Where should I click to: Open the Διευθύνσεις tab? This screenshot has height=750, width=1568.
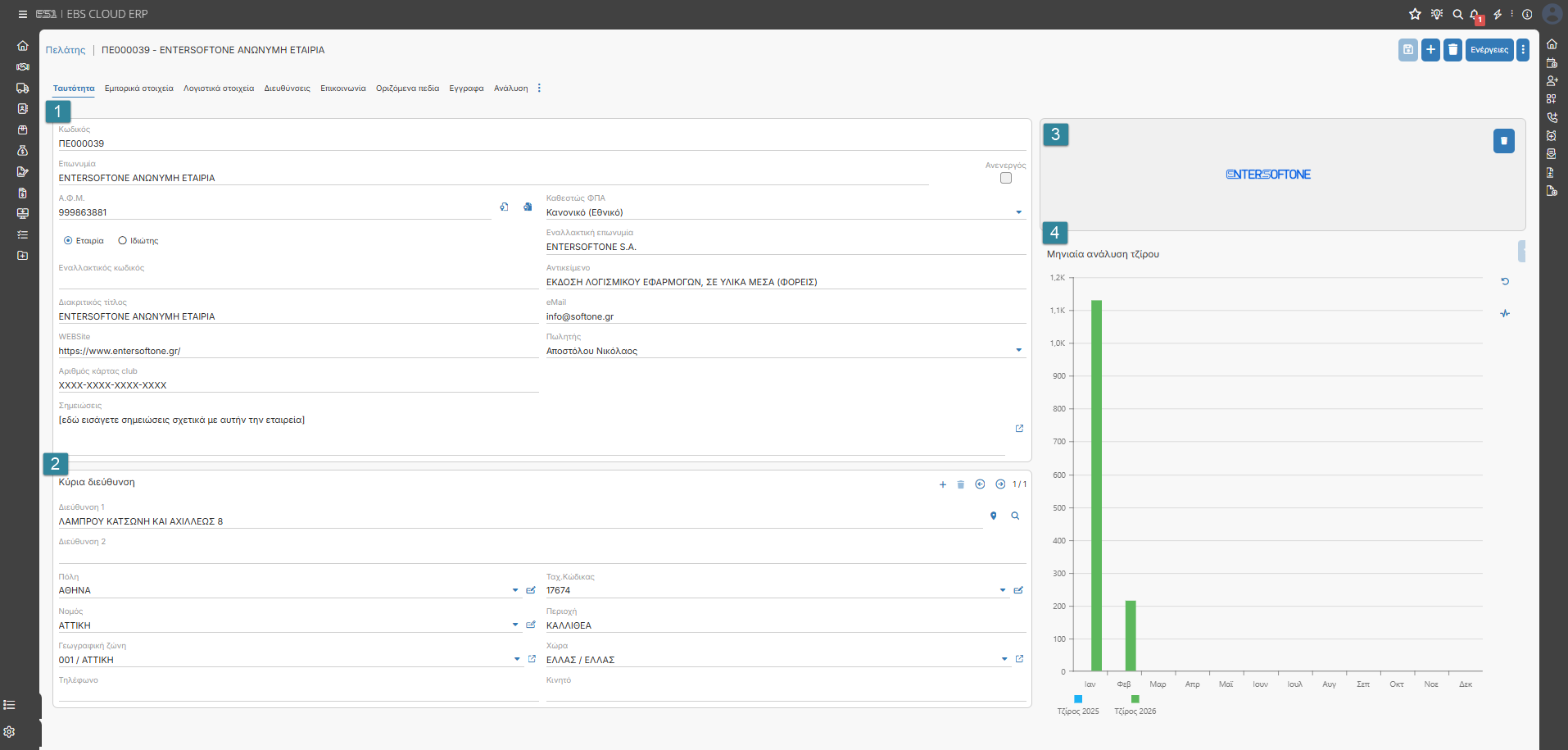point(287,89)
